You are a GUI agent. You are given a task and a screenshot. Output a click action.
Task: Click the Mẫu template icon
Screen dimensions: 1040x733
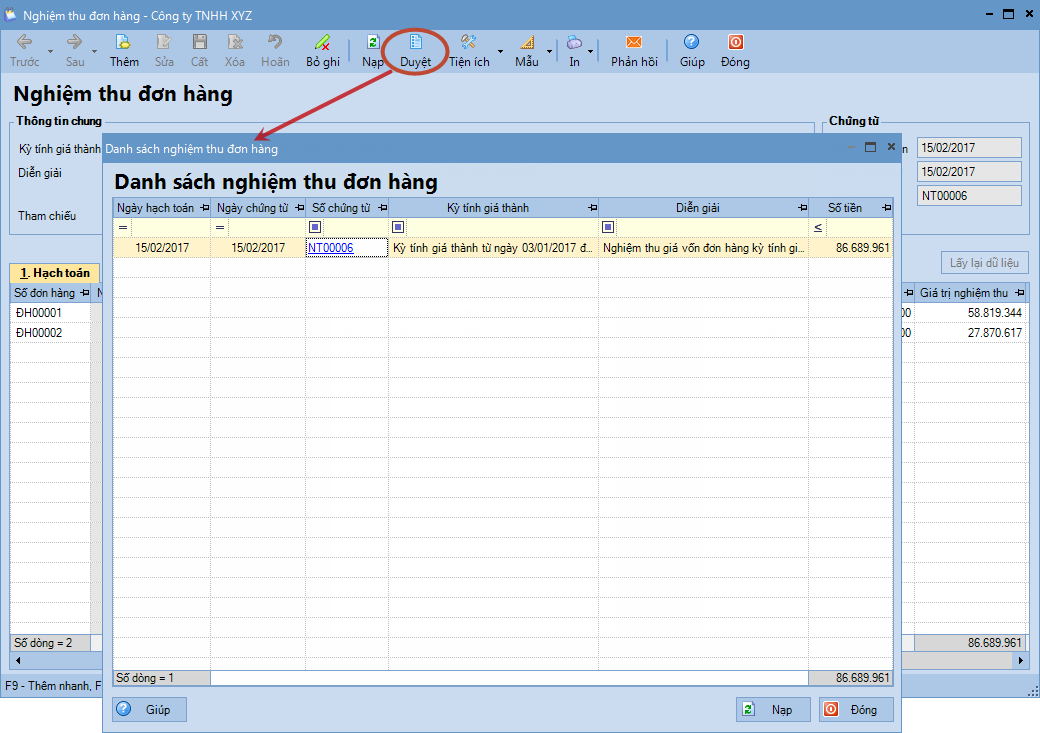click(x=527, y=43)
